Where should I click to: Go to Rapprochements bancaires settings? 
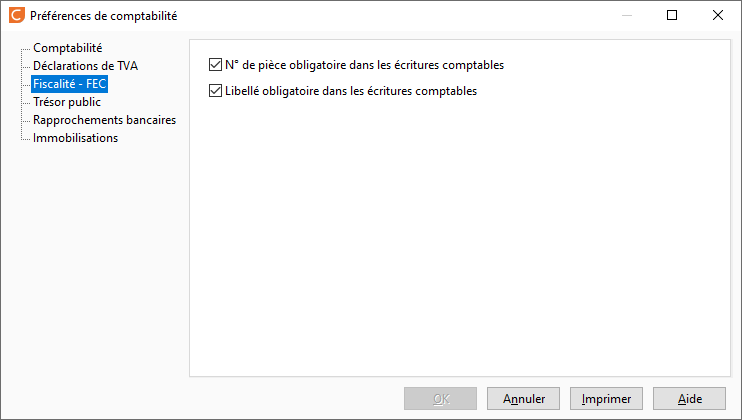[x=105, y=120]
